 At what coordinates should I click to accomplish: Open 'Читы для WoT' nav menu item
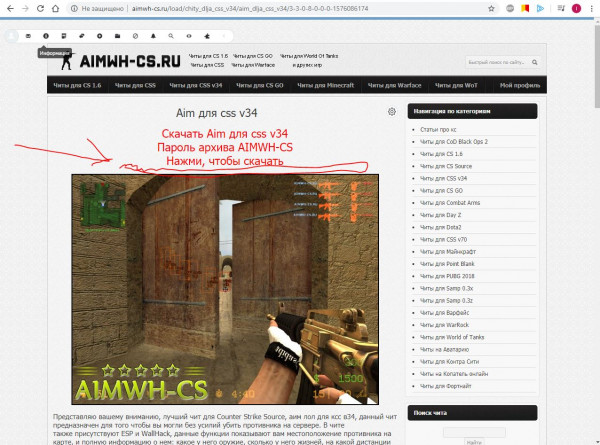[456, 85]
